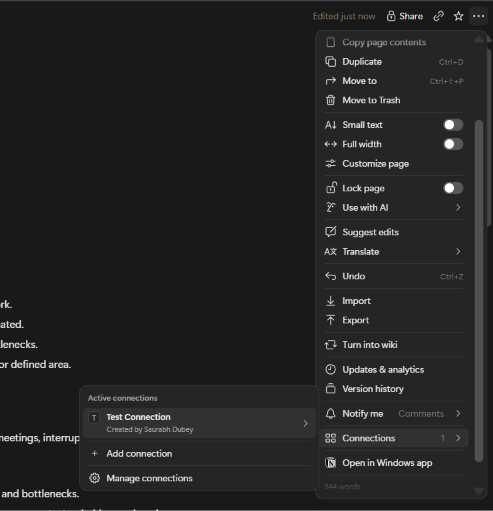Image resolution: width=493 pixels, height=511 pixels.
Task: Select Customize page option
Action: [394, 164]
